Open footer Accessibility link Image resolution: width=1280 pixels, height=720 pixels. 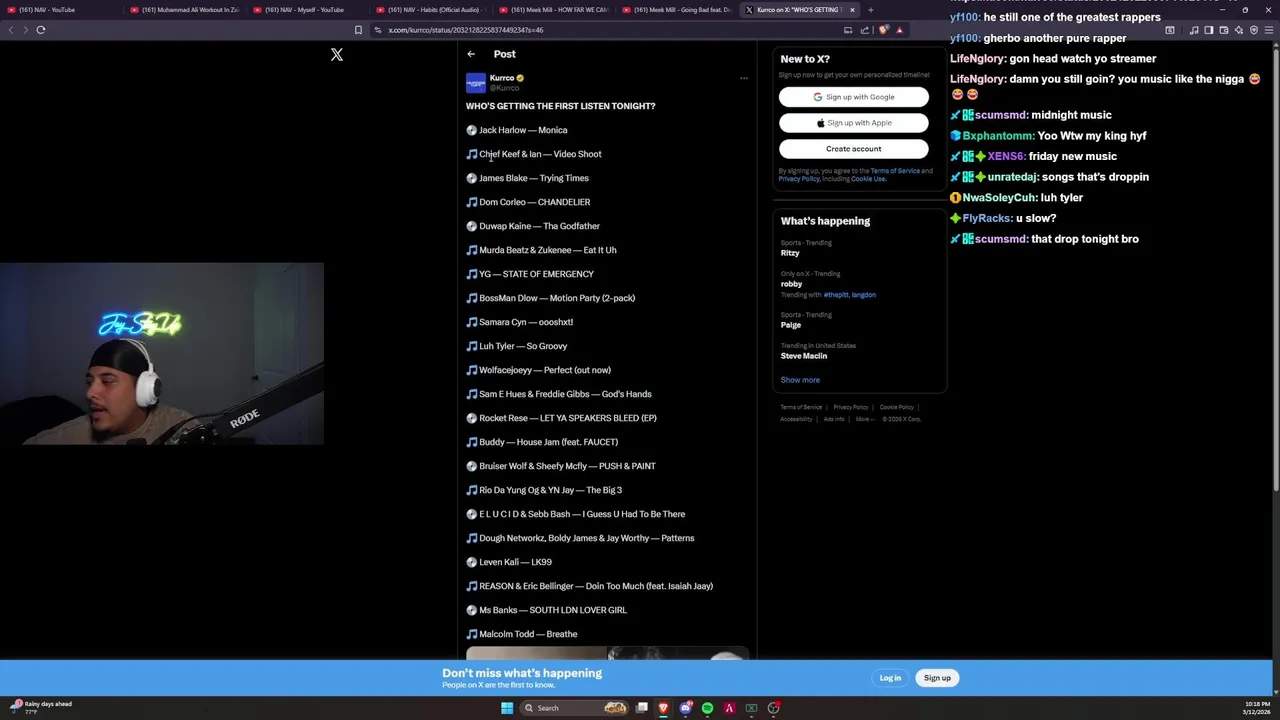pyautogui.click(x=796, y=419)
